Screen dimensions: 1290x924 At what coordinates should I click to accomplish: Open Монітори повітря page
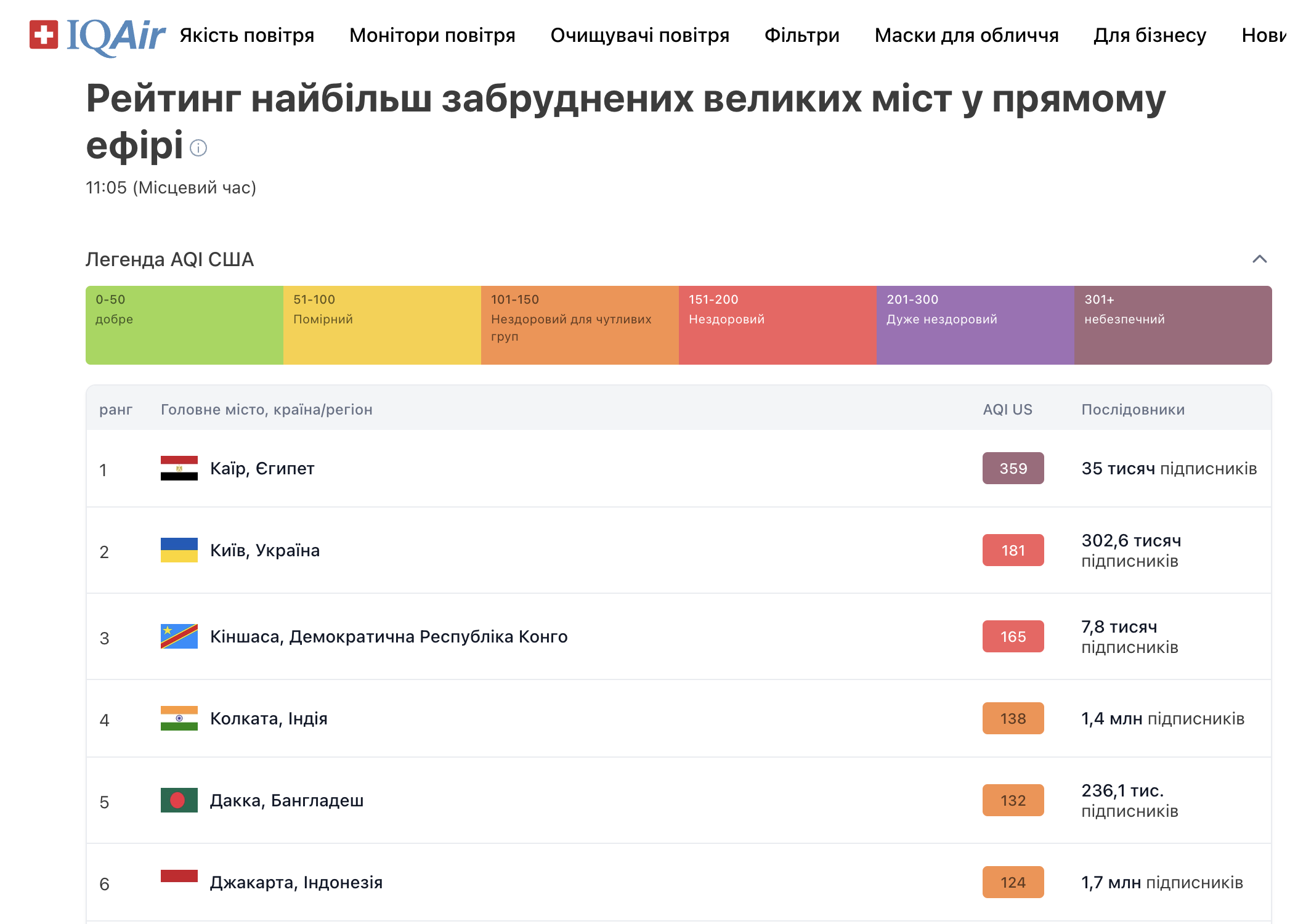point(432,35)
